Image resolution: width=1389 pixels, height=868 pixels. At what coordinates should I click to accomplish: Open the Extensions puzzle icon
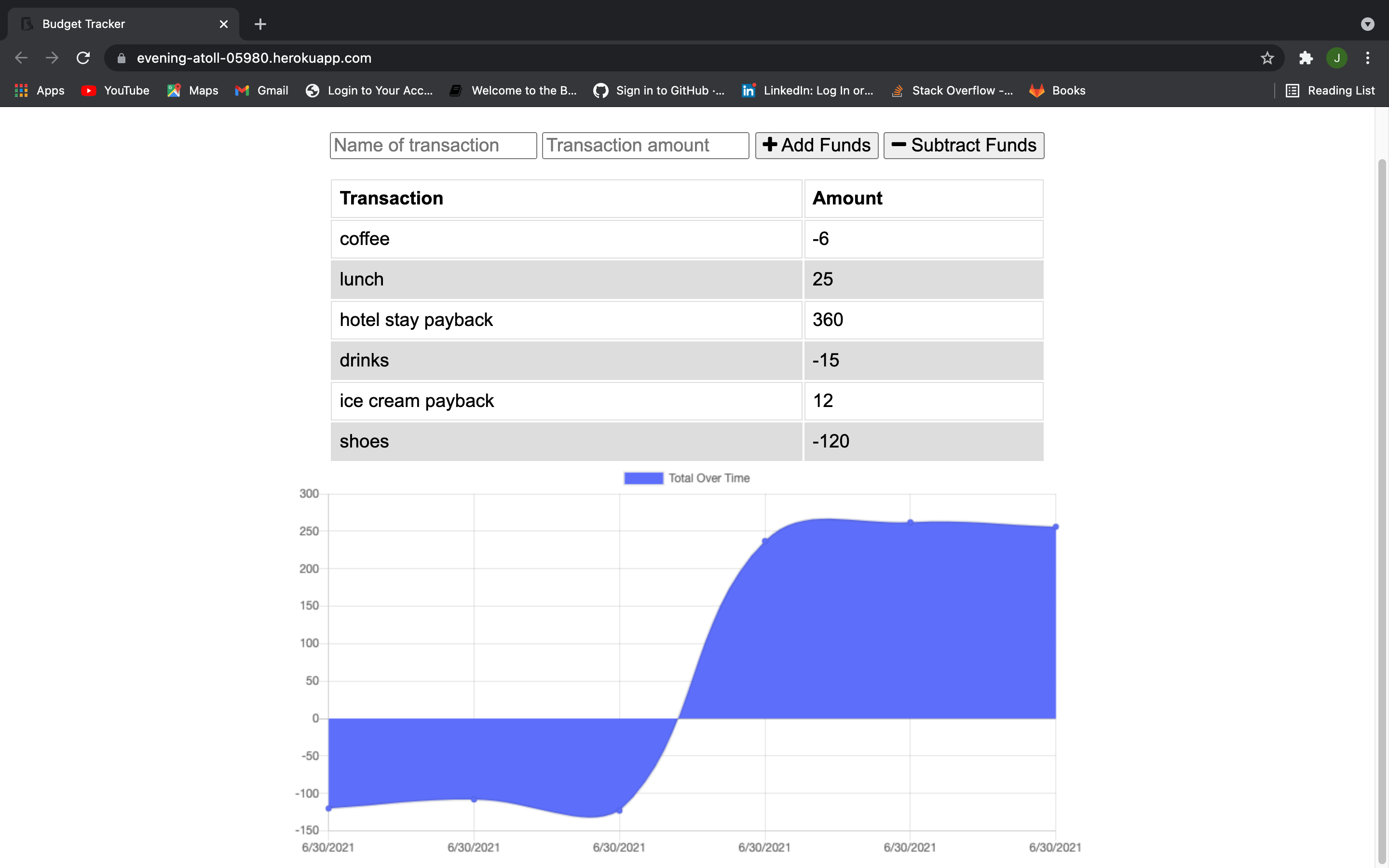1306,58
